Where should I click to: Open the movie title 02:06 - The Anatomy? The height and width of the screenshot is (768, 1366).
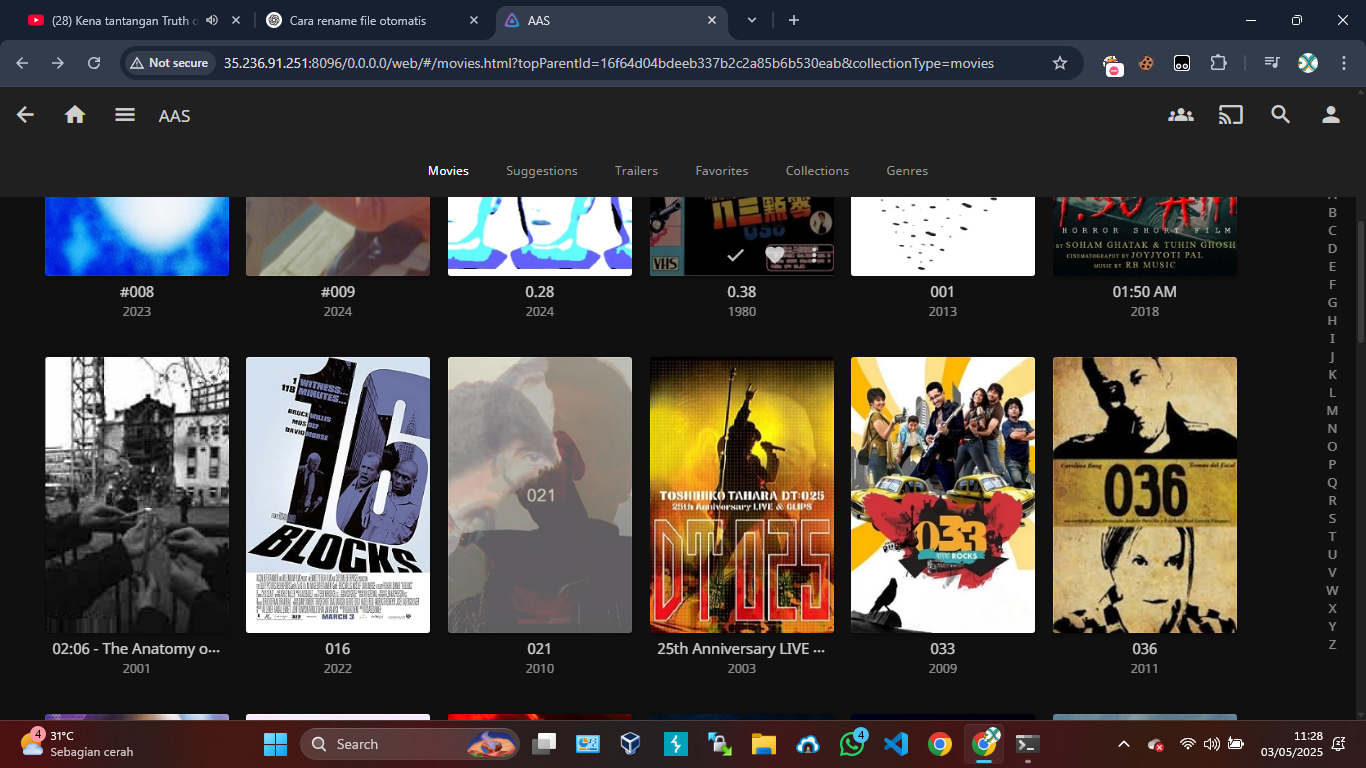[x=137, y=649]
